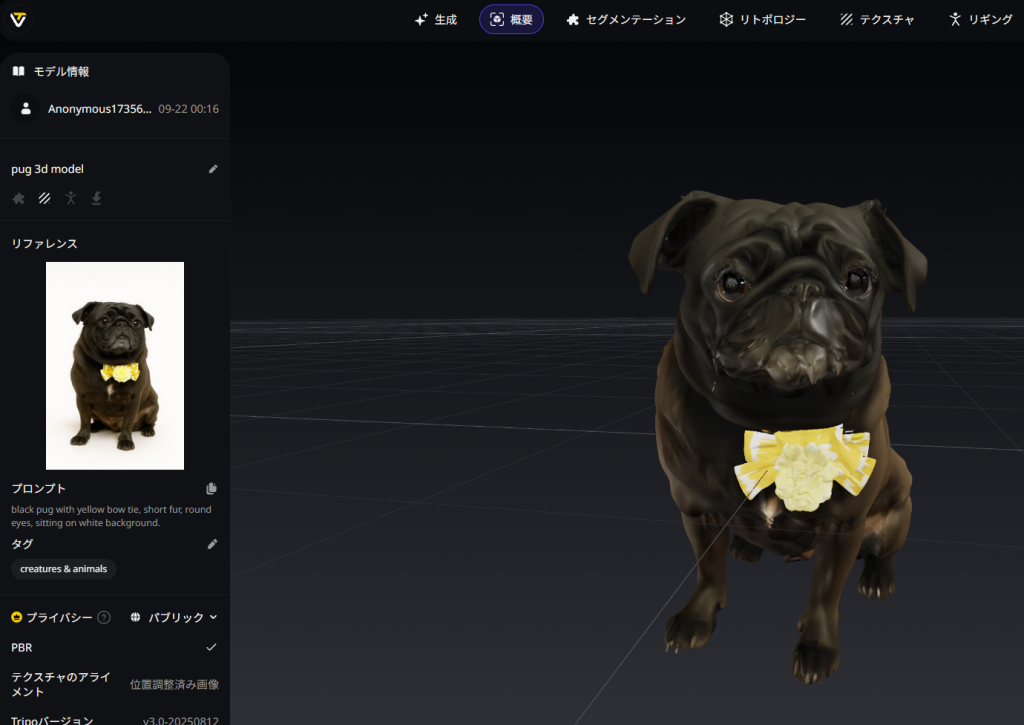The height and width of the screenshot is (725, 1024).
Task: Click the 'creatures & animals' tag chip
Action: (x=64, y=569)
